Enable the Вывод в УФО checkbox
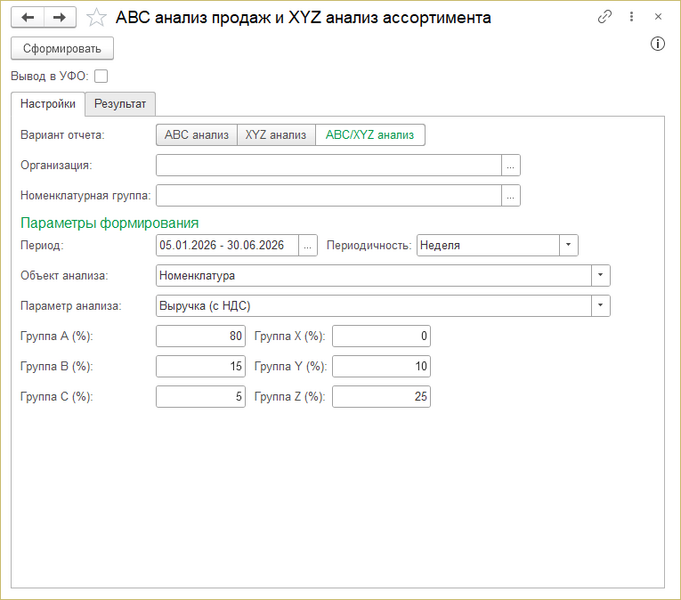681x600 pixels. tap(101, 76)
